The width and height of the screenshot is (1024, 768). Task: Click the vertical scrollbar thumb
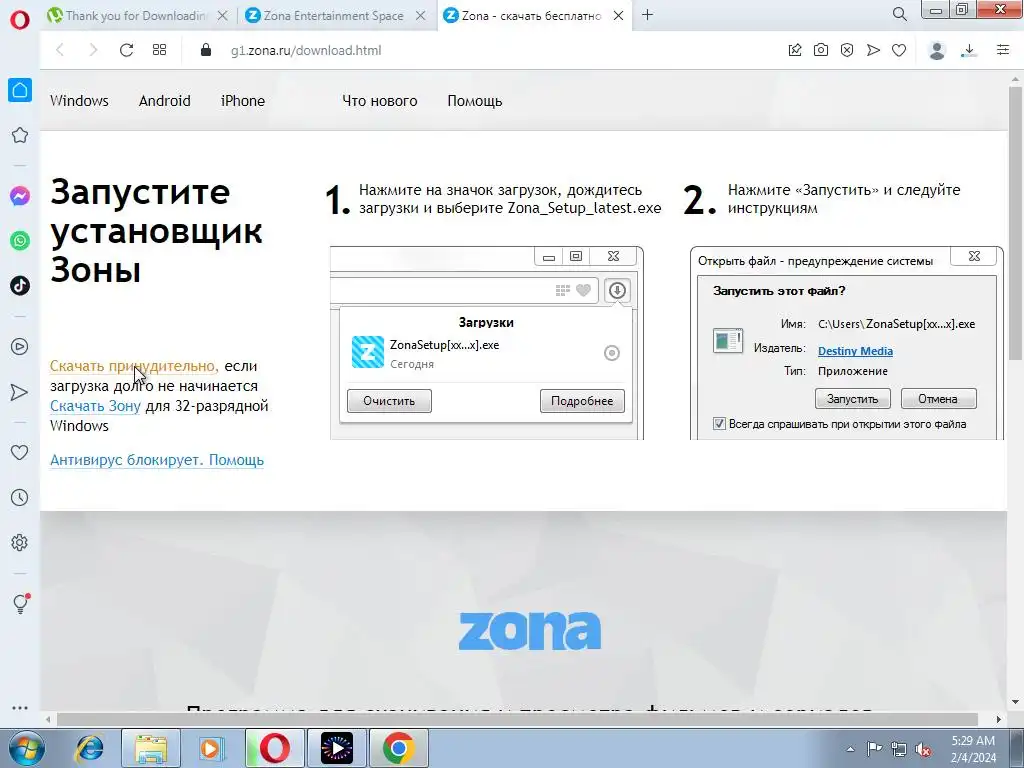[1015, 222]
